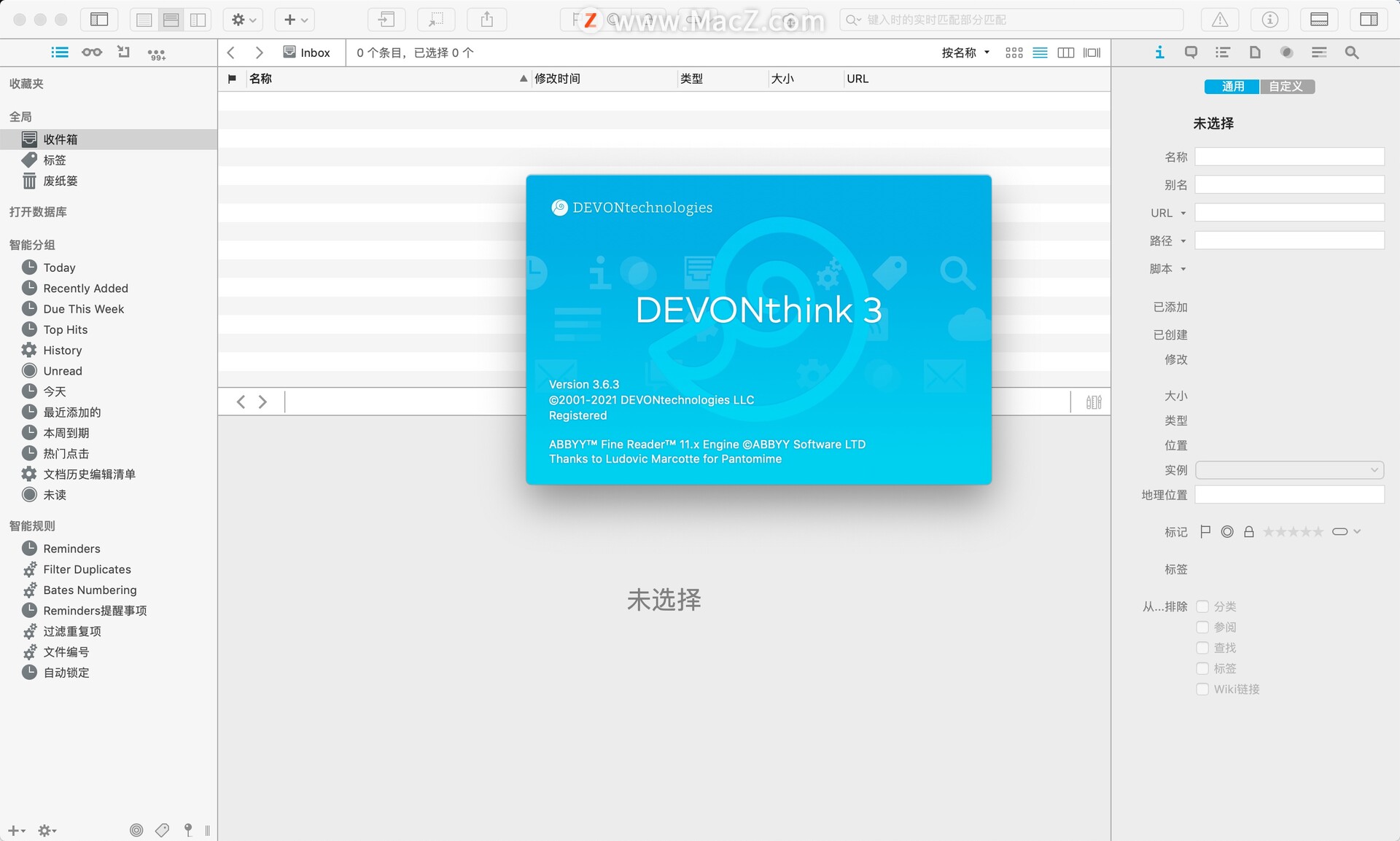Sort by 名称 column header
This screenshot has width=1400, height=841.
pyautogui.click(x=388, y=79)
